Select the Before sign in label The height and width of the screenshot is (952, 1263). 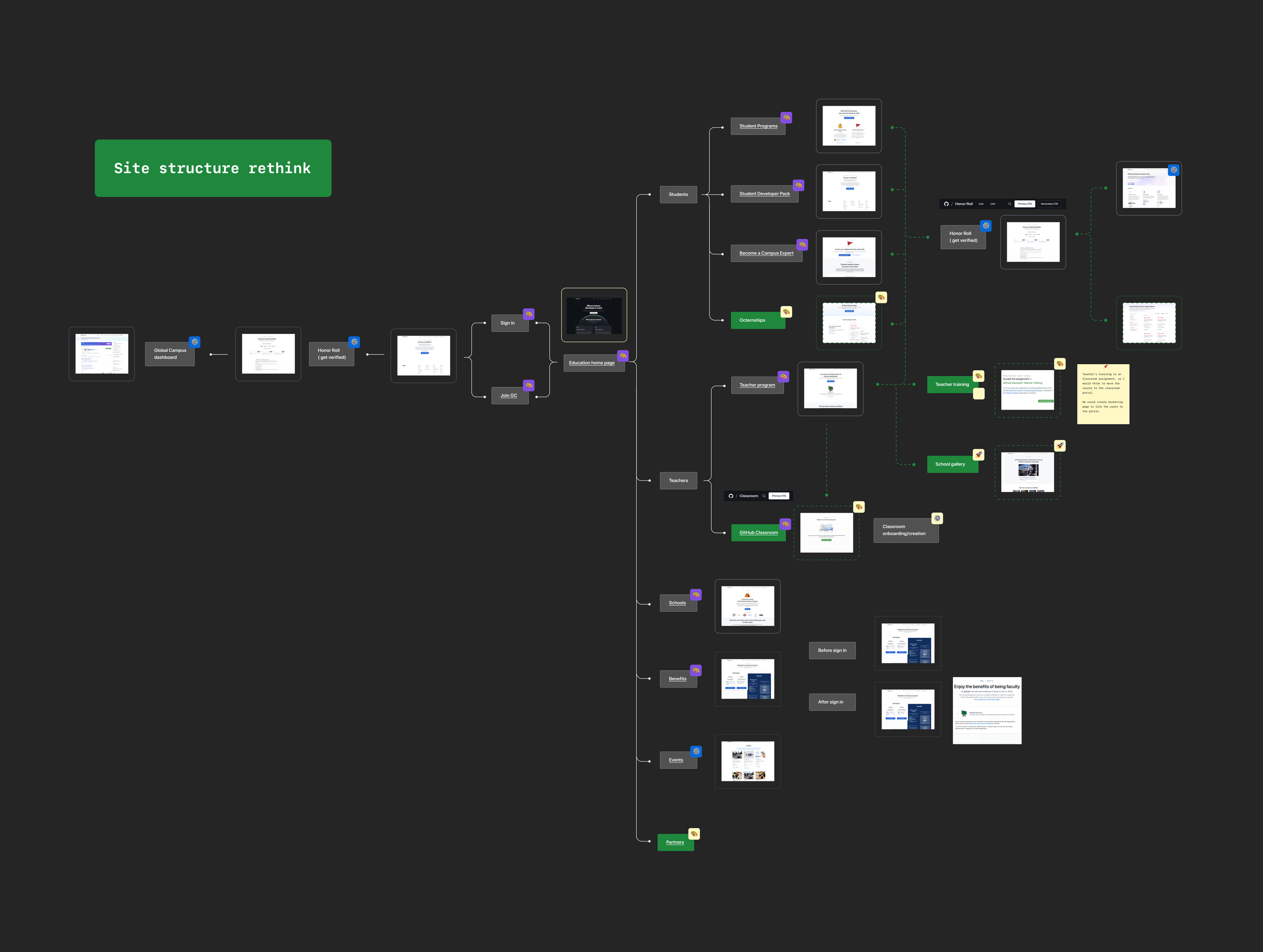click(x=832, y=650)
